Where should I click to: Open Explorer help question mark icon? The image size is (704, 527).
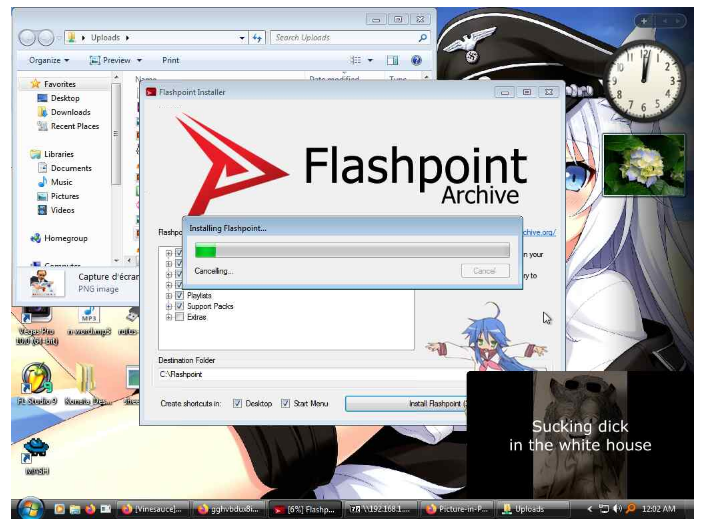tap(416, 60)
